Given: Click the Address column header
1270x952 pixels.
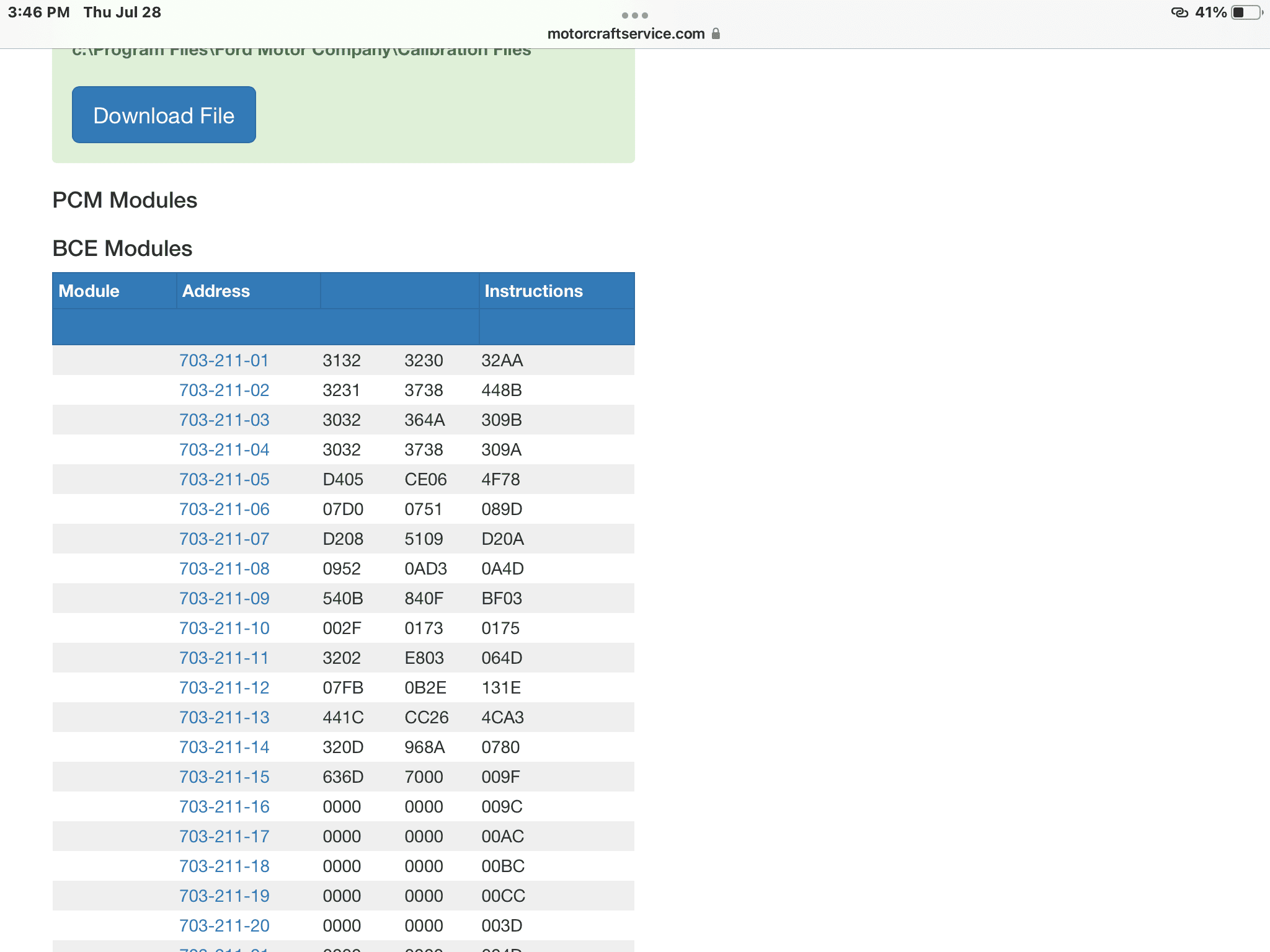Looking at the screenshot, I should pyautogui.click(x=216, y=291).
